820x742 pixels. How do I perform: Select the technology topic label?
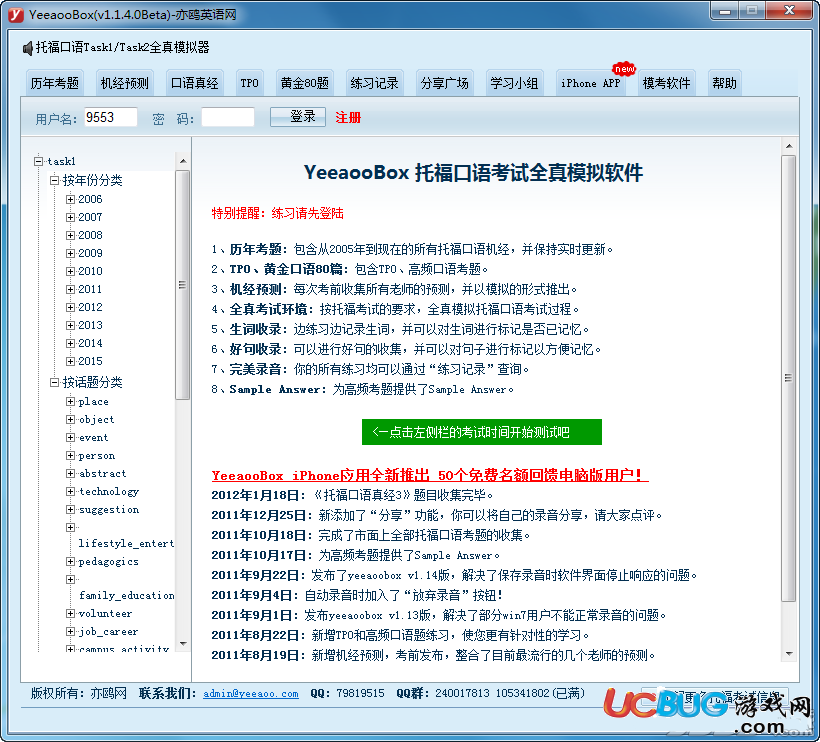coord(109,492)
